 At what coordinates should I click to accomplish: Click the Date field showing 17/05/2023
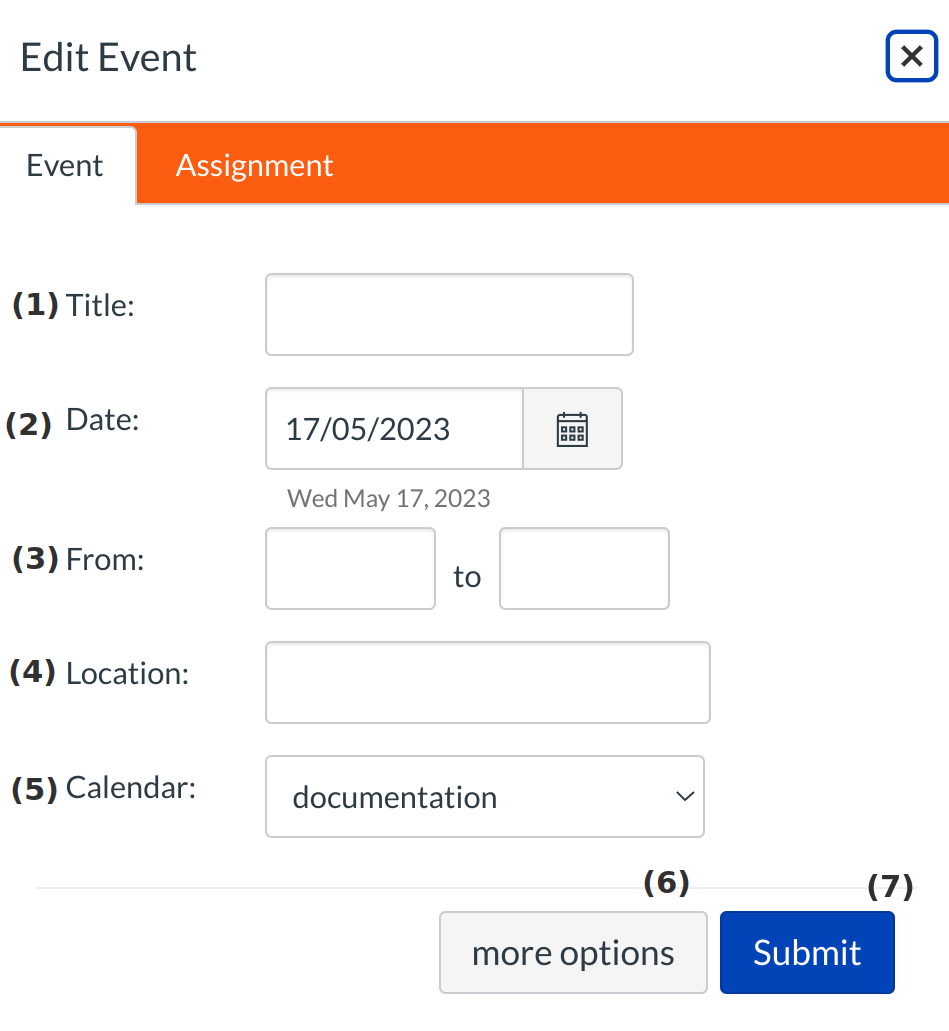point(394,429)
